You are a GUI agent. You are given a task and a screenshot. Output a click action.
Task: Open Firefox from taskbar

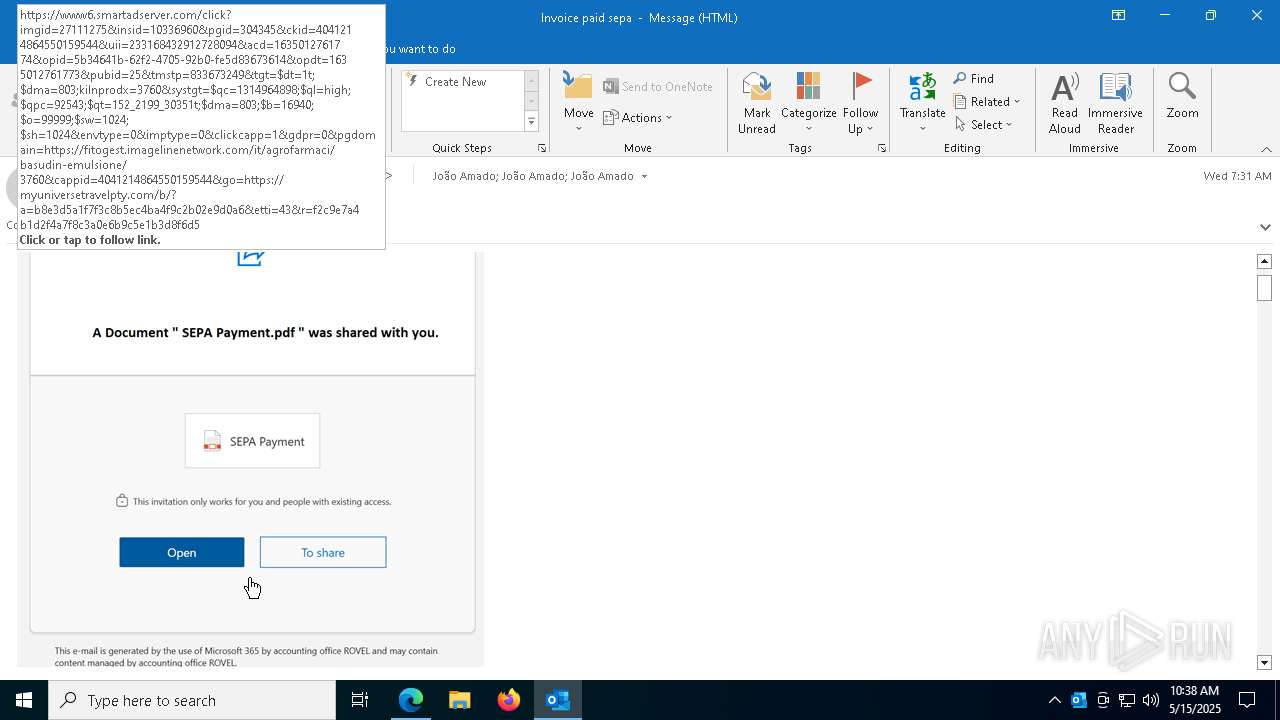pyautogui.click(x=509, y=700)
